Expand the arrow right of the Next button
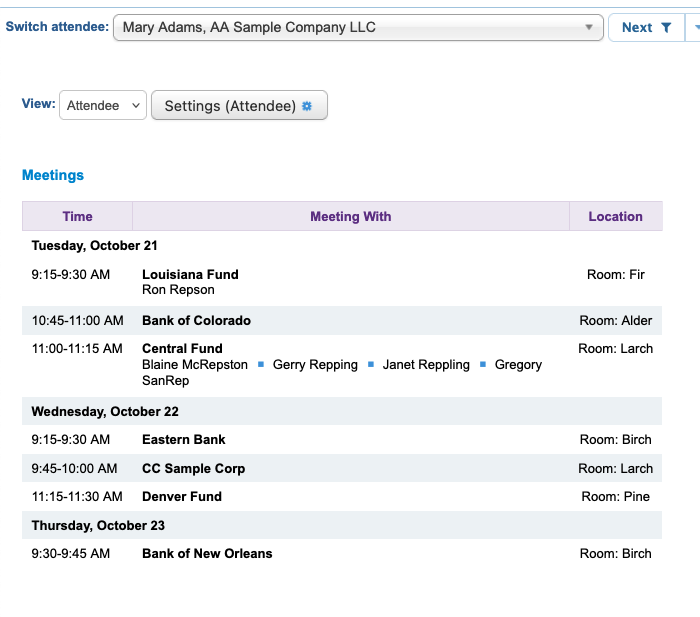700x617 pixels. 695,28
